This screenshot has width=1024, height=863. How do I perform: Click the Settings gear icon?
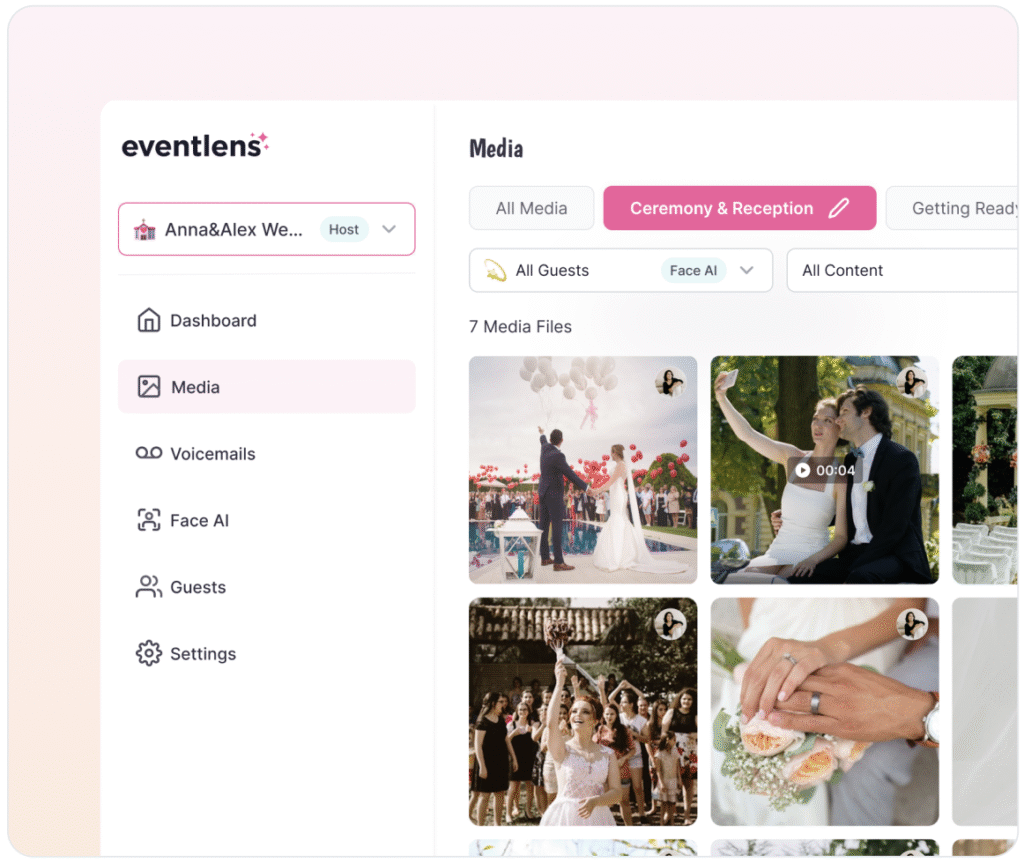(x=148, y=653)
